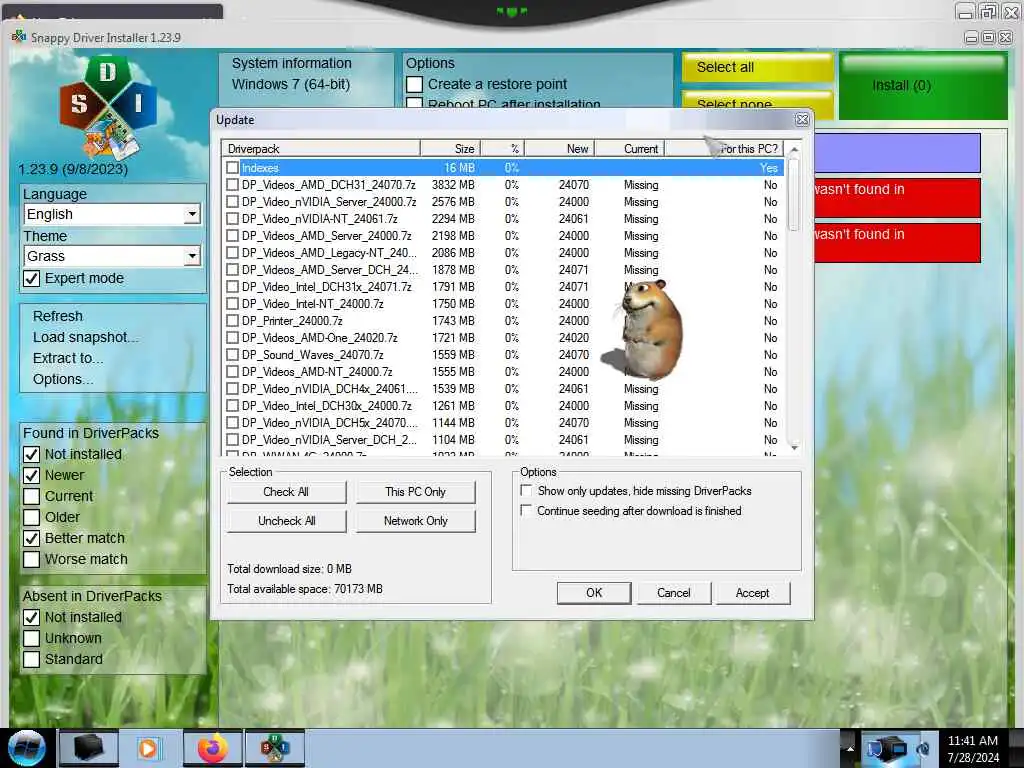Click the list scroll down arrow
The height and width of the screenshot is (768, 1024).
(793, 448)
